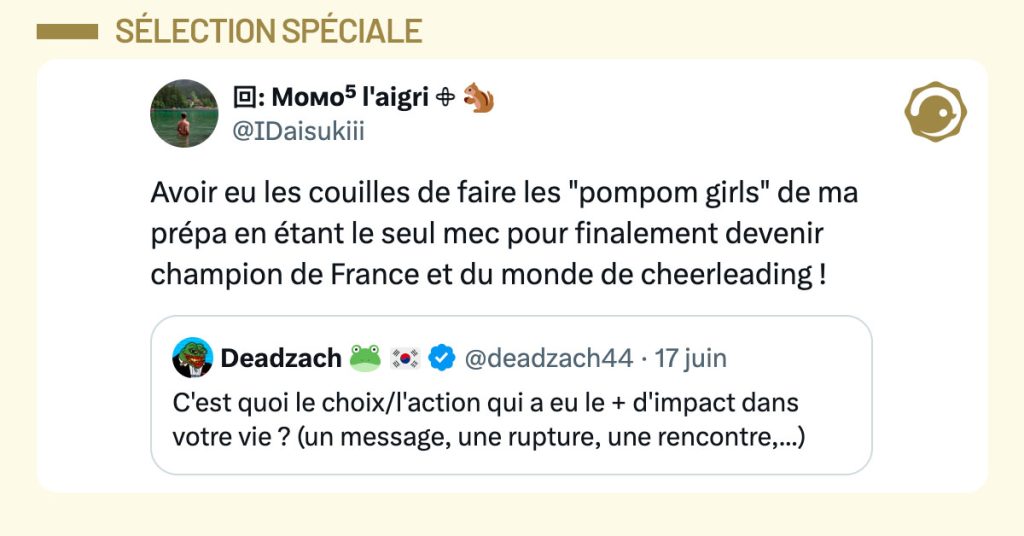This screenshot has height=536, width=1024.
Task: Click the gold badge logo icon
Action: (x=934, y=111)
